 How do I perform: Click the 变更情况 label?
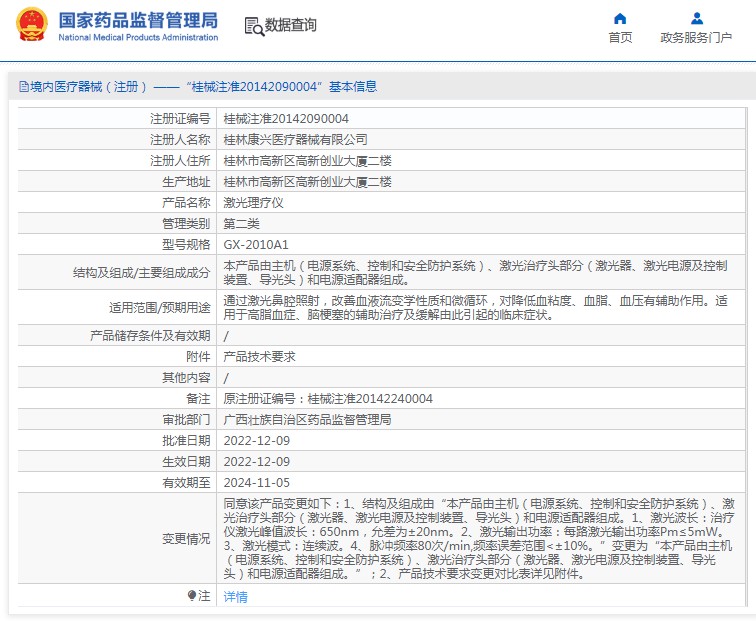186,539
